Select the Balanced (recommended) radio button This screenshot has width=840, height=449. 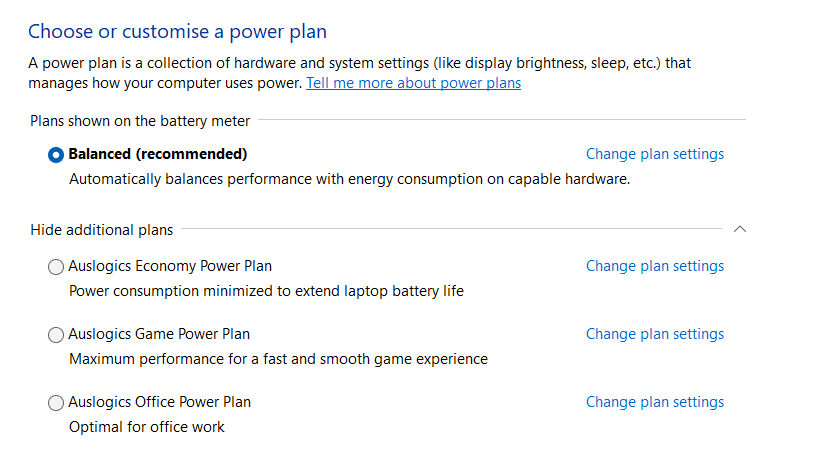[56, 155]
